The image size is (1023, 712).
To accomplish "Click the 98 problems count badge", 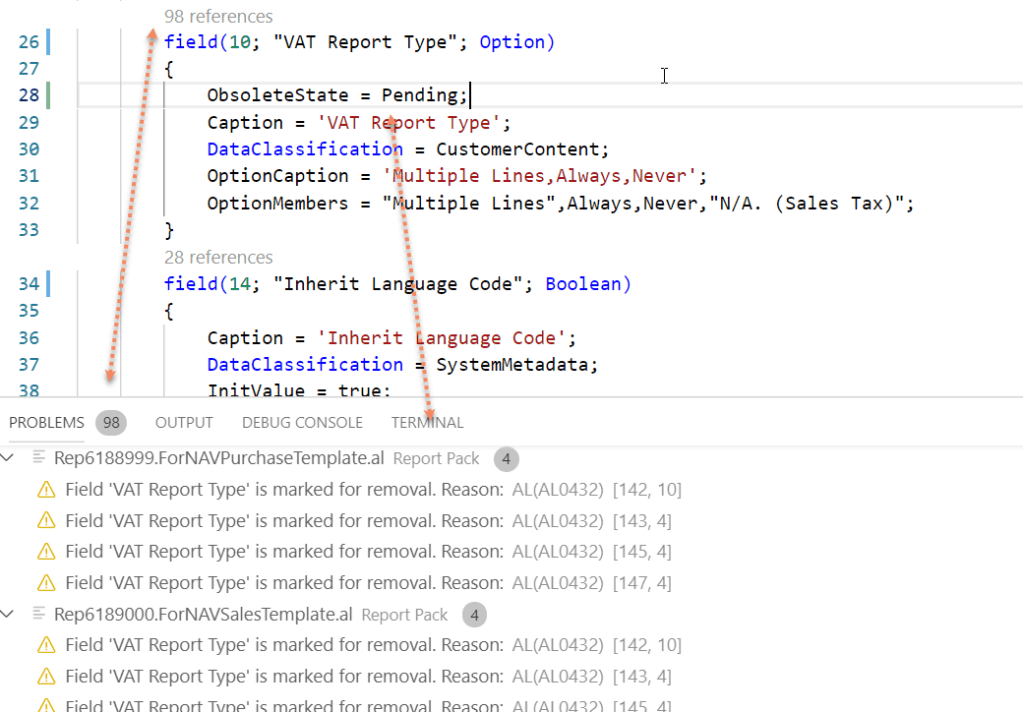I will (x=111, y=423).
